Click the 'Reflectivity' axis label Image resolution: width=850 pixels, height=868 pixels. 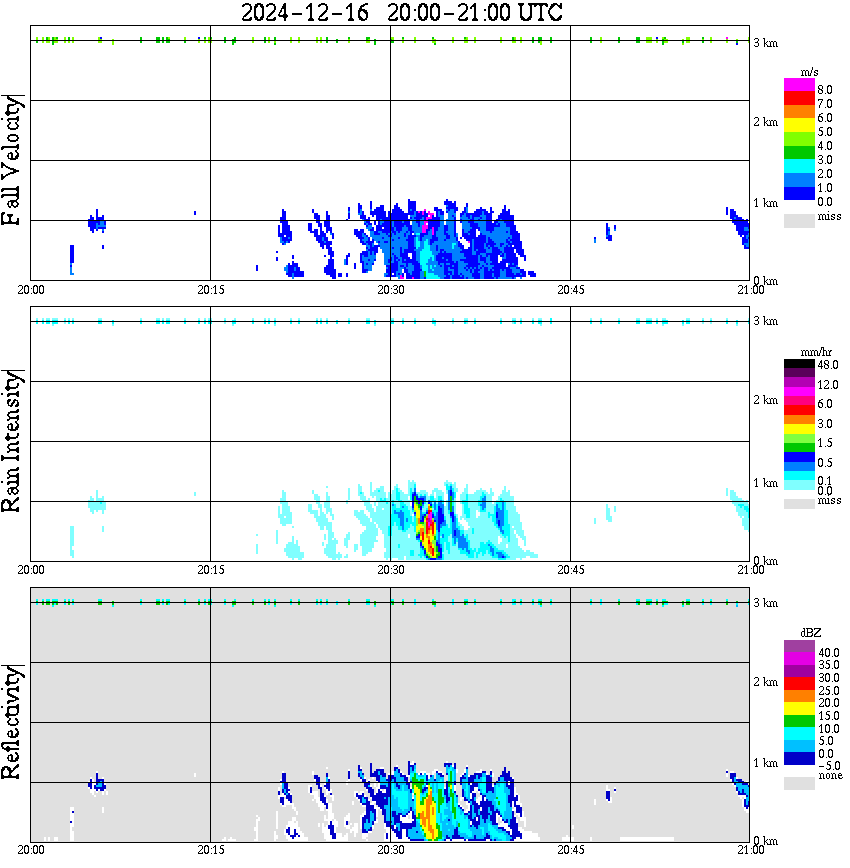pos(11,722)
